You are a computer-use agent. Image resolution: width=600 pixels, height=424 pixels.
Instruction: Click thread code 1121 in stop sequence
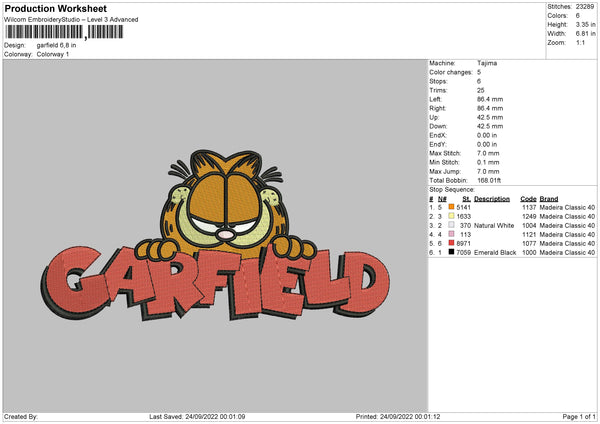pos(529,235)
